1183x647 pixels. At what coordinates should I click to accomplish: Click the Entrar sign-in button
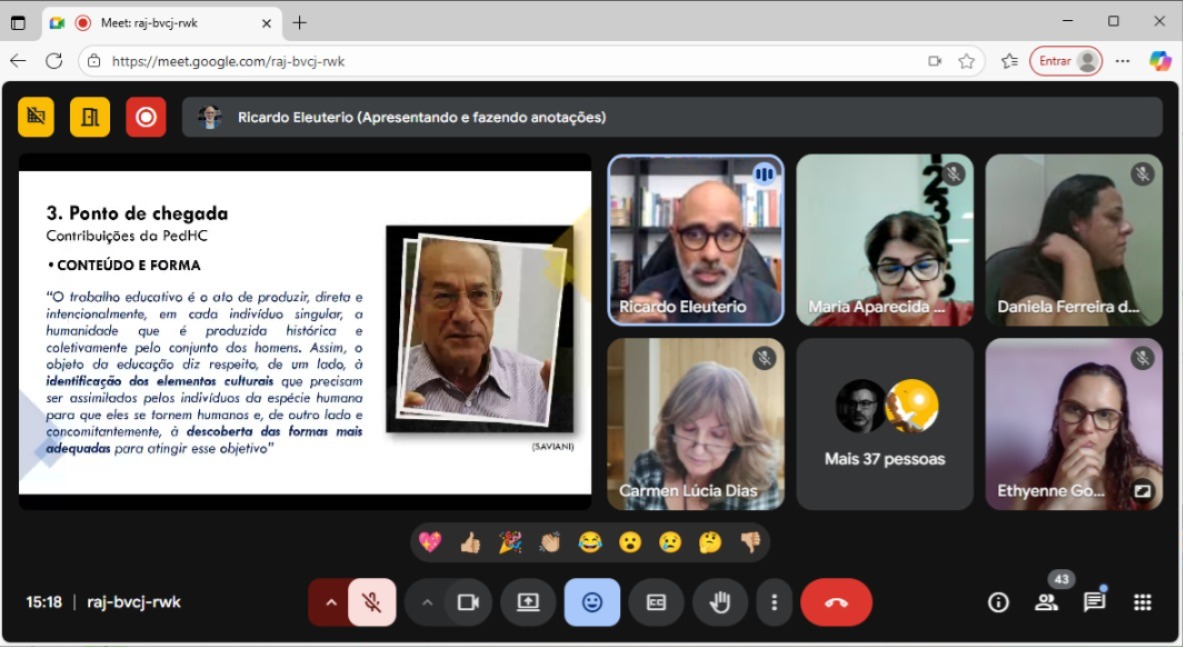coord(1066,61)
